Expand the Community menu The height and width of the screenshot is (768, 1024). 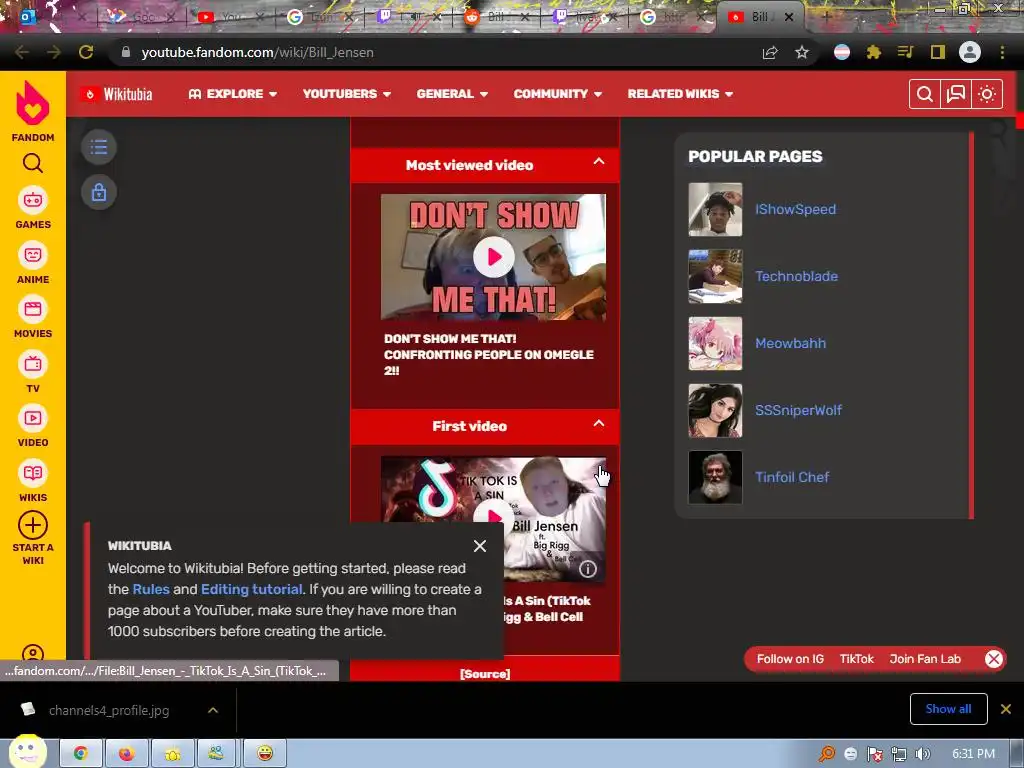558,94
